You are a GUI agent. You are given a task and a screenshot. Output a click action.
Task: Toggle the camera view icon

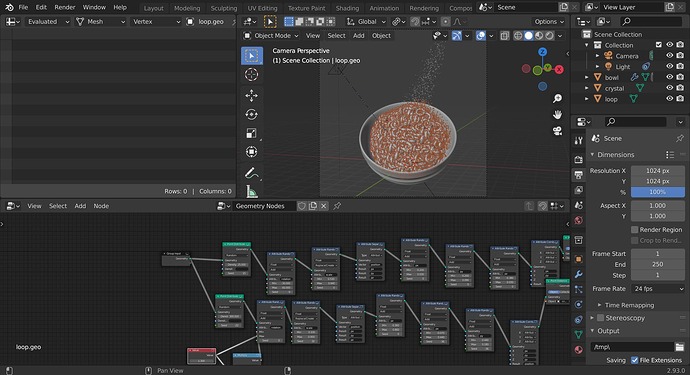pyautogui.click(x=558, y=131)
